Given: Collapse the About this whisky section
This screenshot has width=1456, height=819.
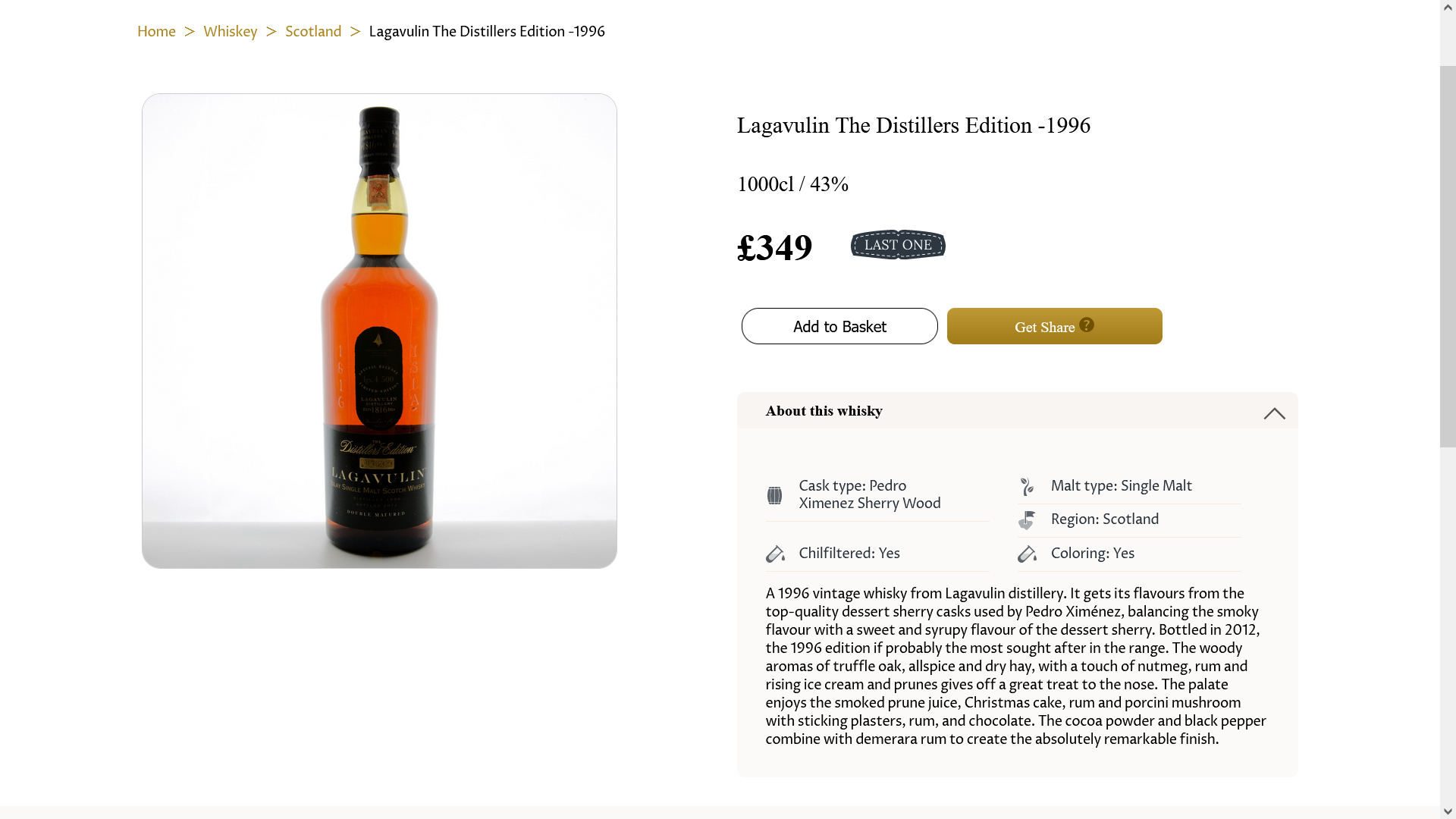Looking at the screenshot, I should coord(1274,413).
